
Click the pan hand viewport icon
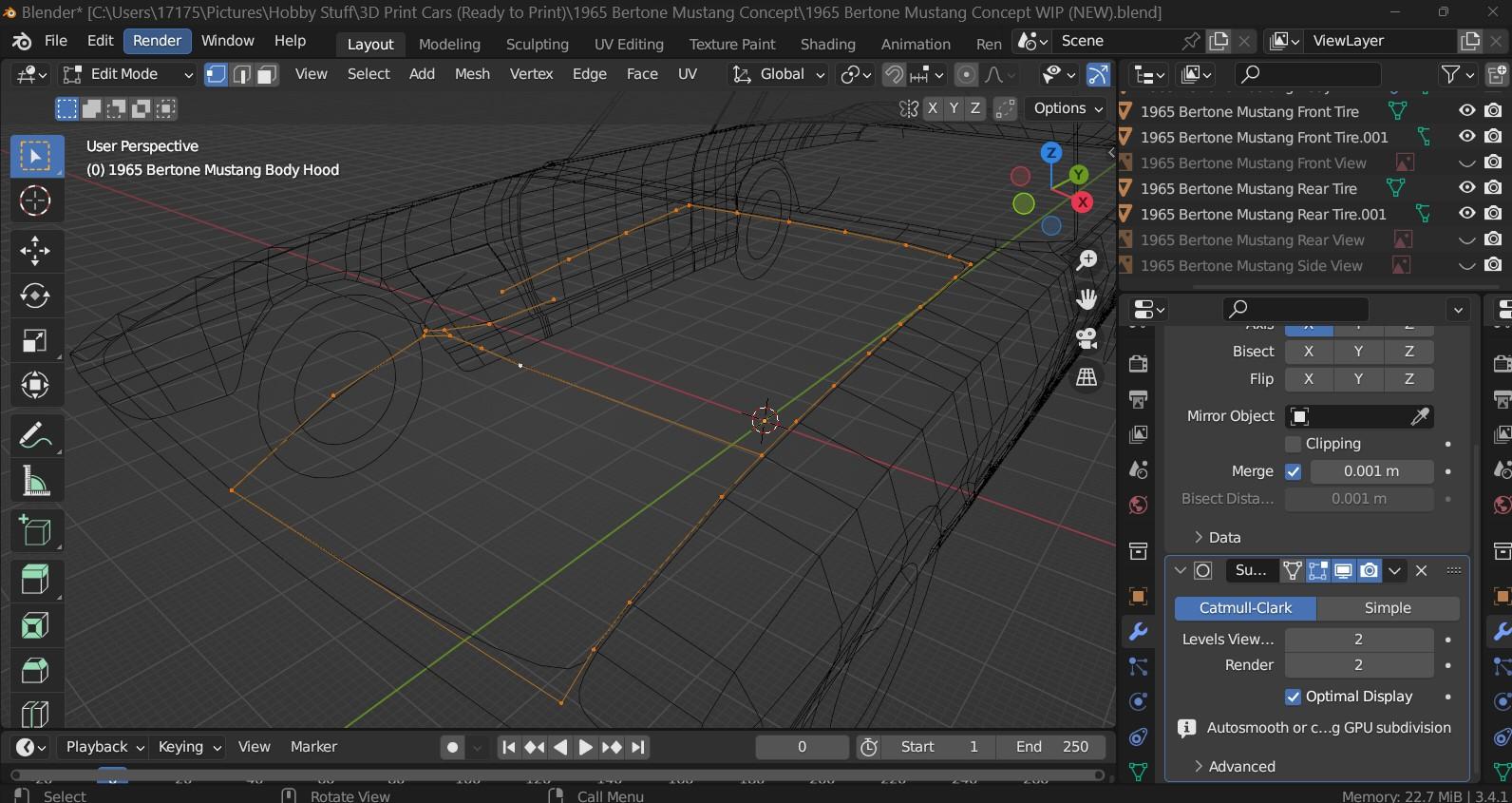pos(1087,298)
